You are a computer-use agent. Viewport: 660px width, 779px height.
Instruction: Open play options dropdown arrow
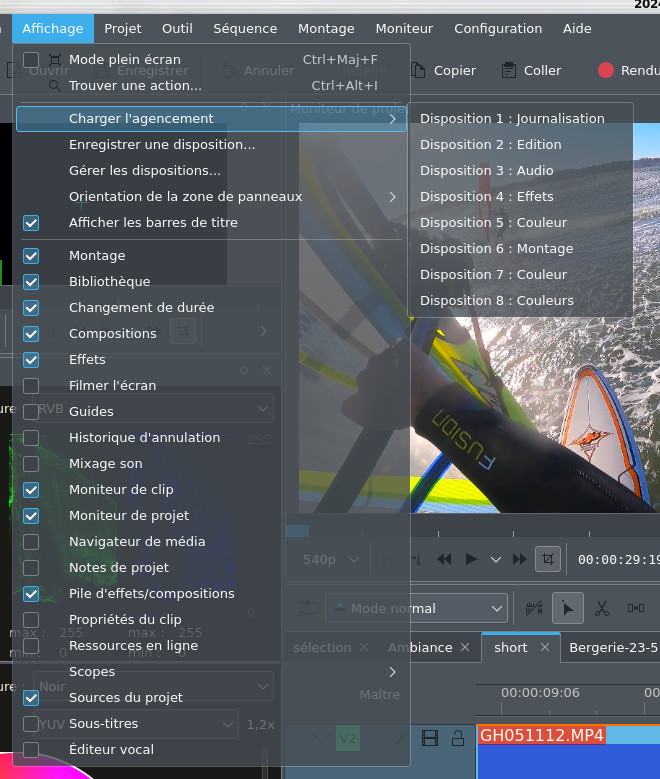pos(495,559)
